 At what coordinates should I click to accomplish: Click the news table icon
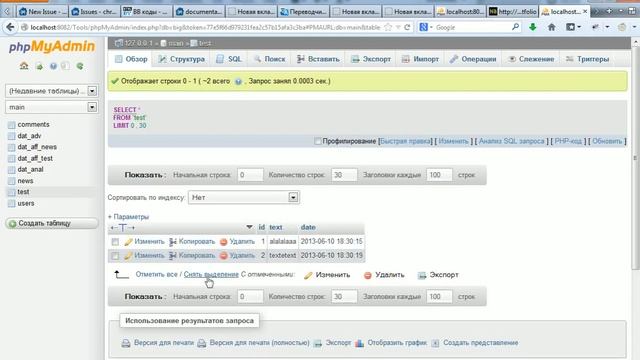[x=11, y=181]
